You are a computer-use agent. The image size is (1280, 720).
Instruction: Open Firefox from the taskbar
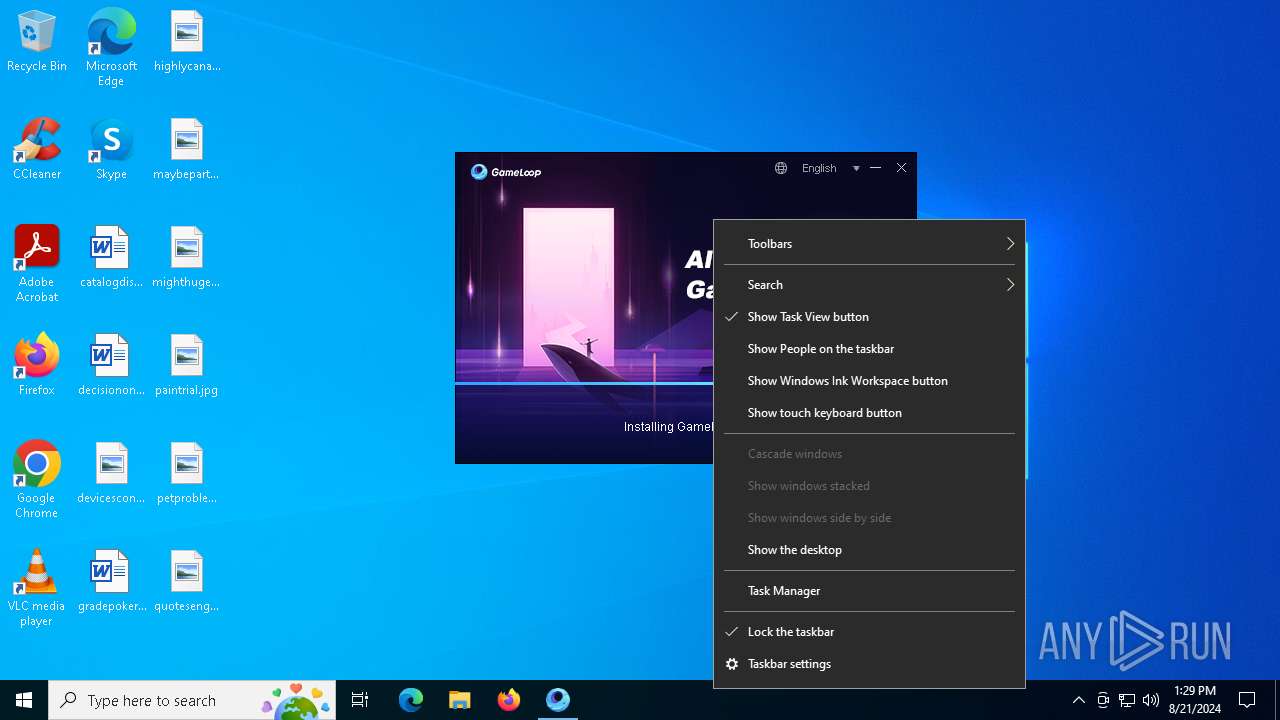point(509,700)
